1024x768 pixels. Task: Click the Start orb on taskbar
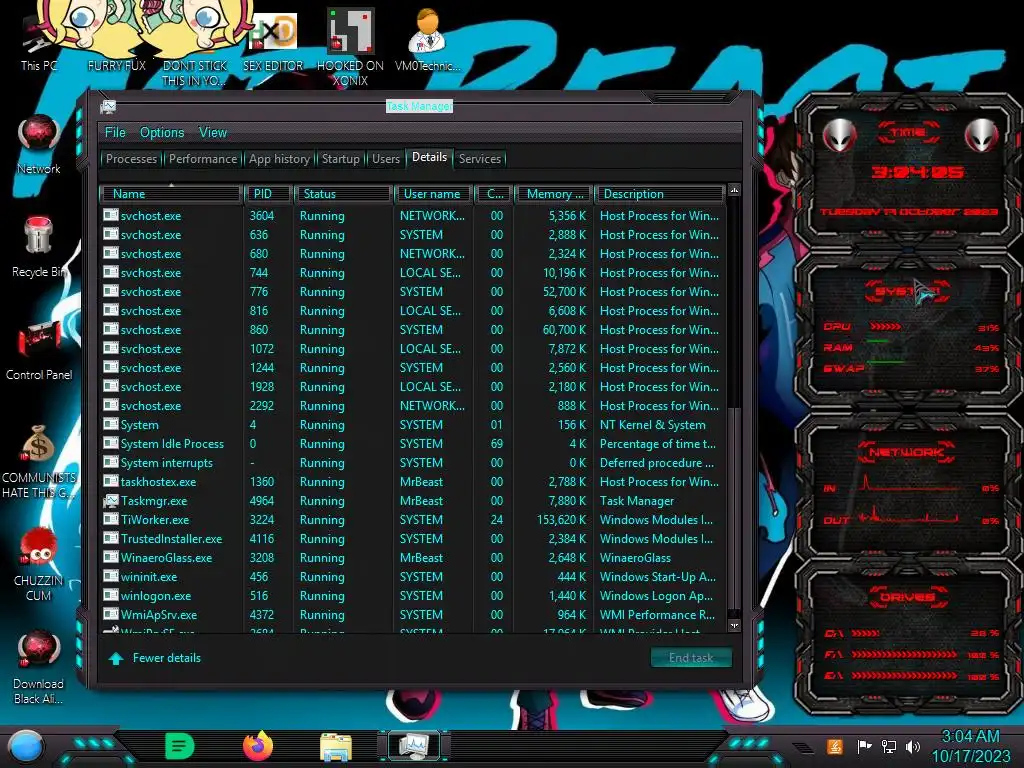(x=26, y=747)
